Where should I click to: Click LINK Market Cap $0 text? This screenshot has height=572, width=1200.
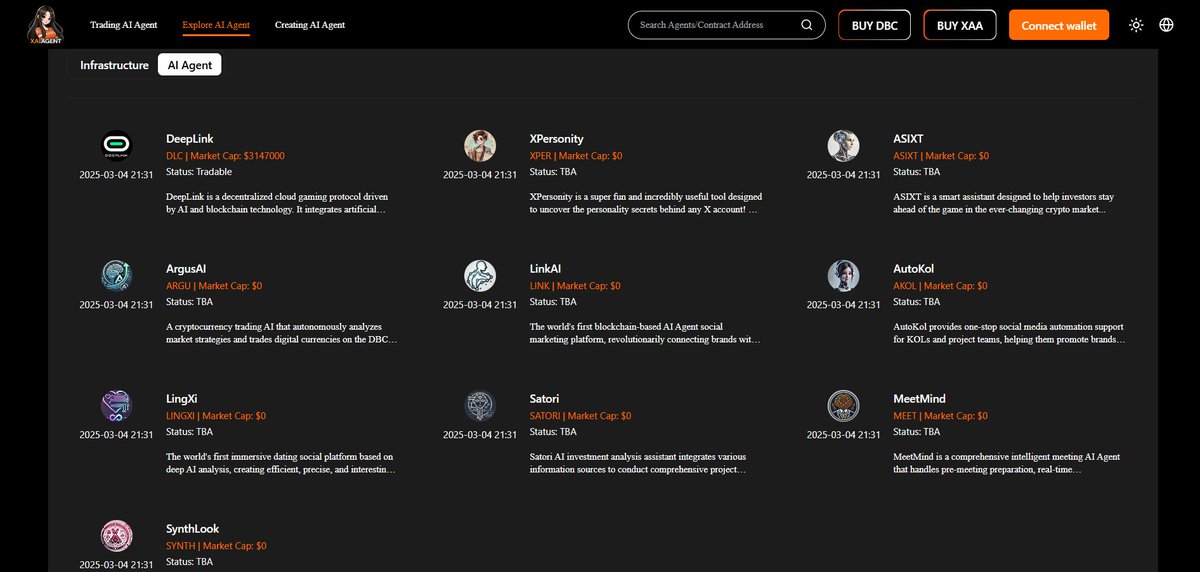pos(575,286)
